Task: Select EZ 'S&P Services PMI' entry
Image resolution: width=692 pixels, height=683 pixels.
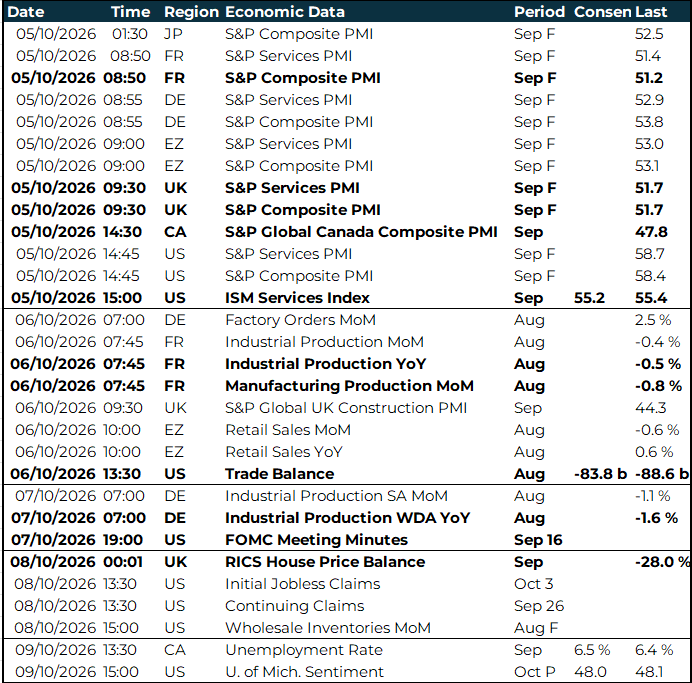Action: coord(288,144)
